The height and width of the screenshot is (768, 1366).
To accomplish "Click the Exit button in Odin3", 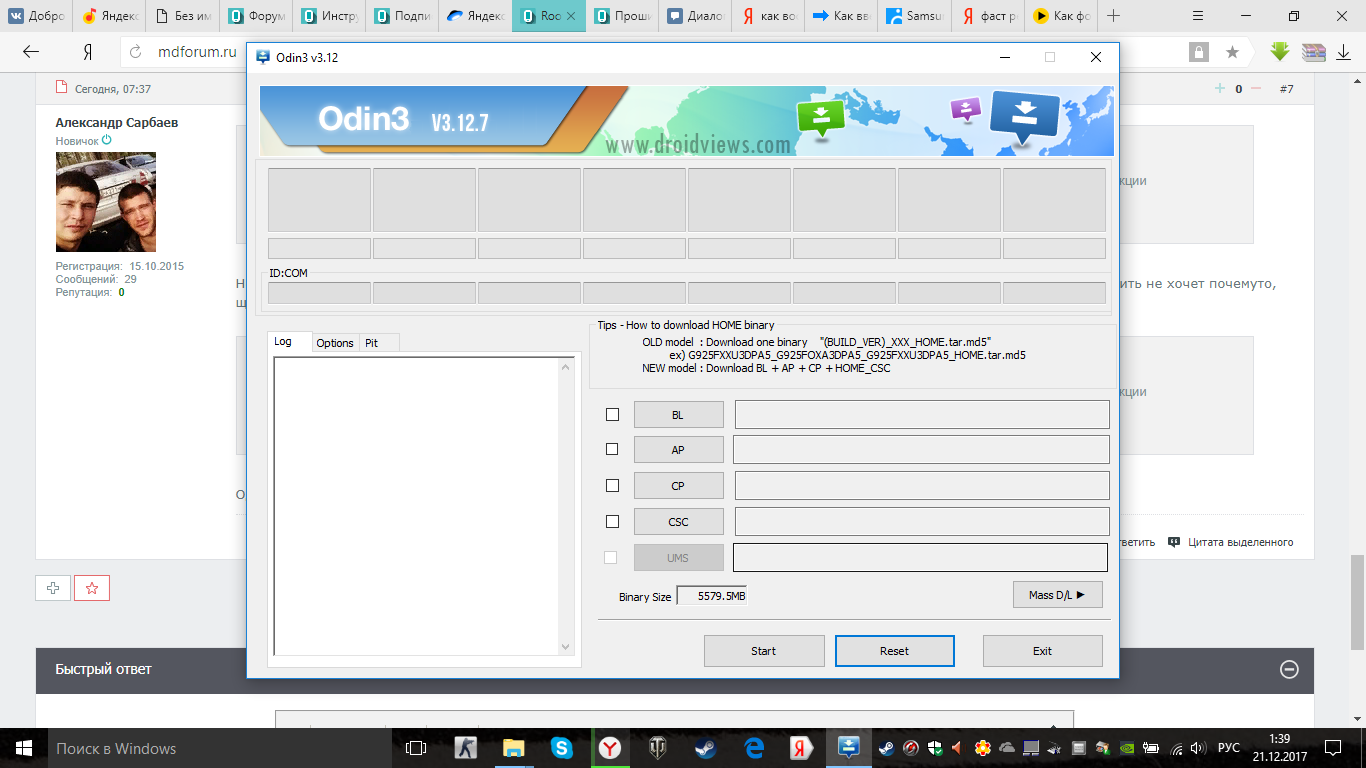I will tap(1043, 651).
